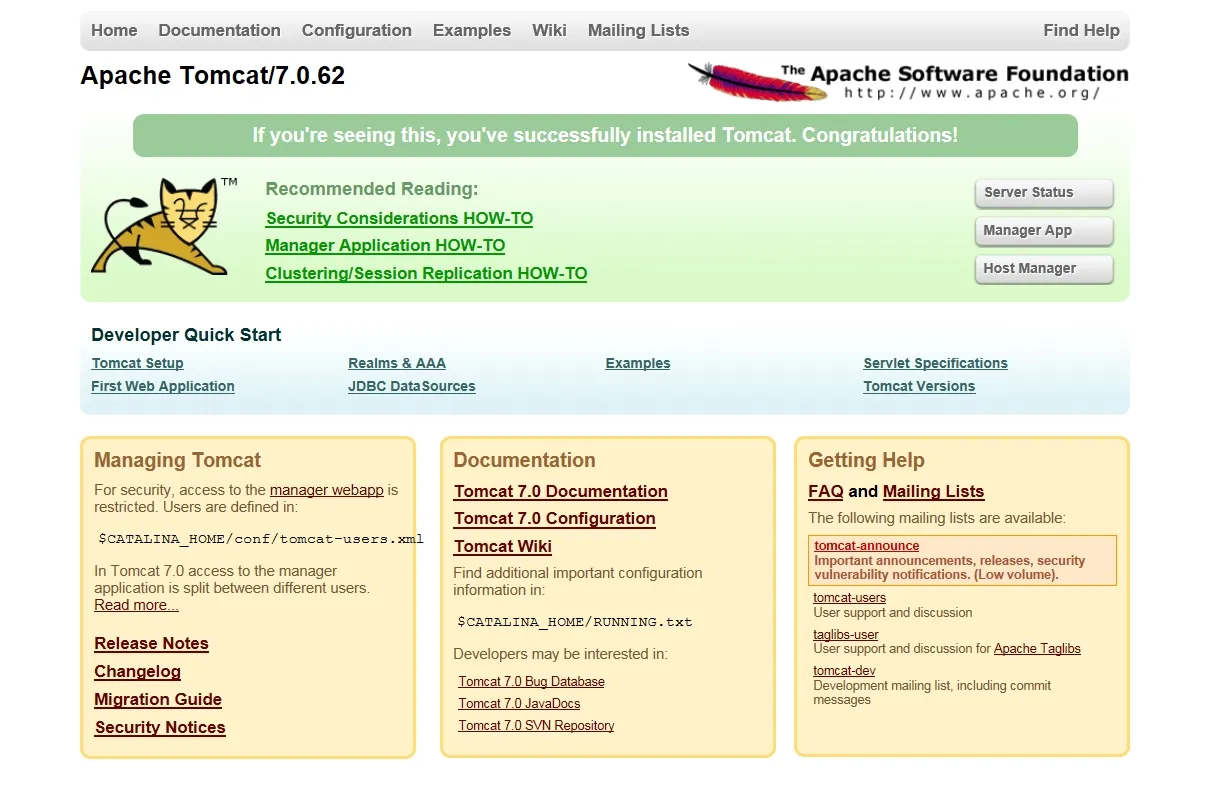The image size is (1208, 788).
Task: Click the manager webapp link
Action: click(x=326, y=490)
